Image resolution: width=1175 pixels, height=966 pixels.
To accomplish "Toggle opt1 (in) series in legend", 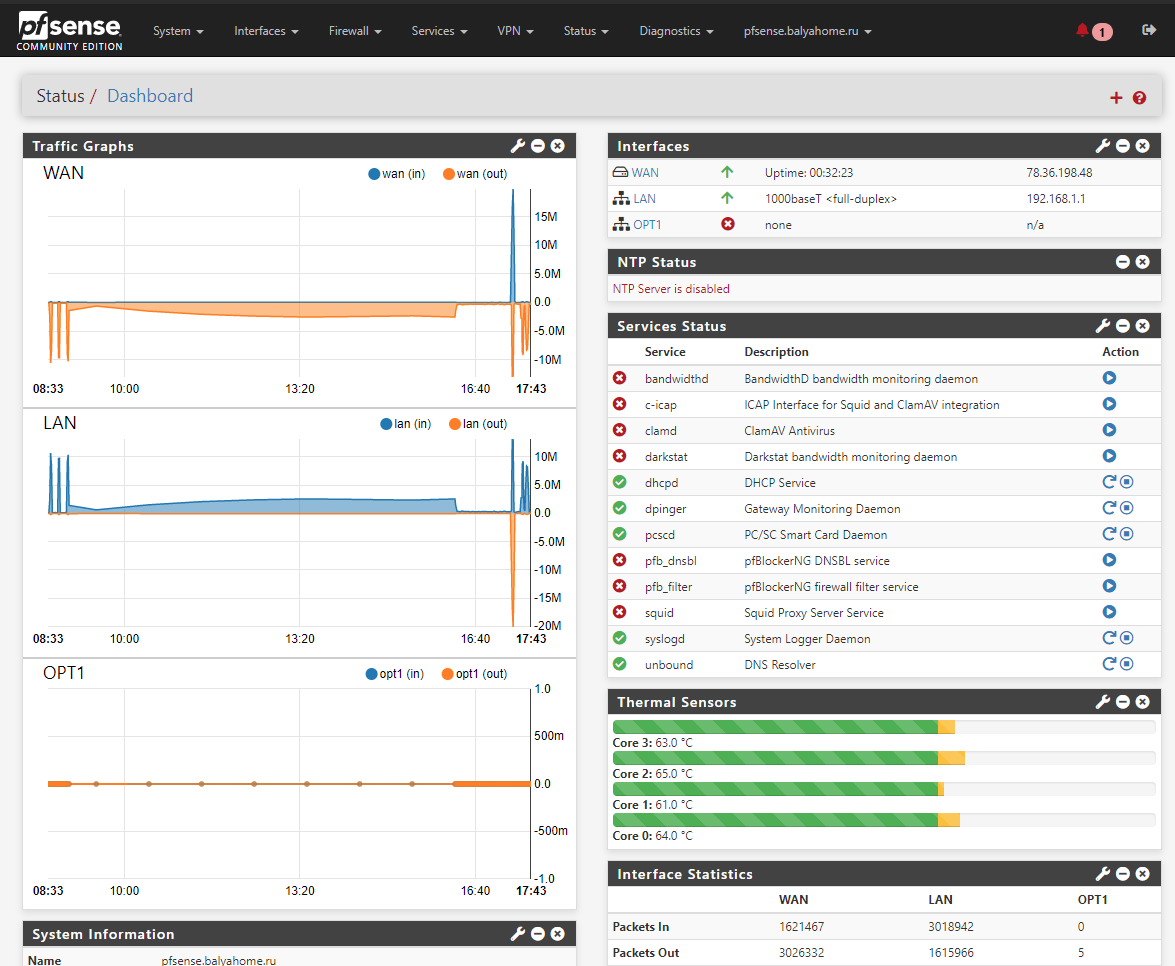I will (395, 674).
